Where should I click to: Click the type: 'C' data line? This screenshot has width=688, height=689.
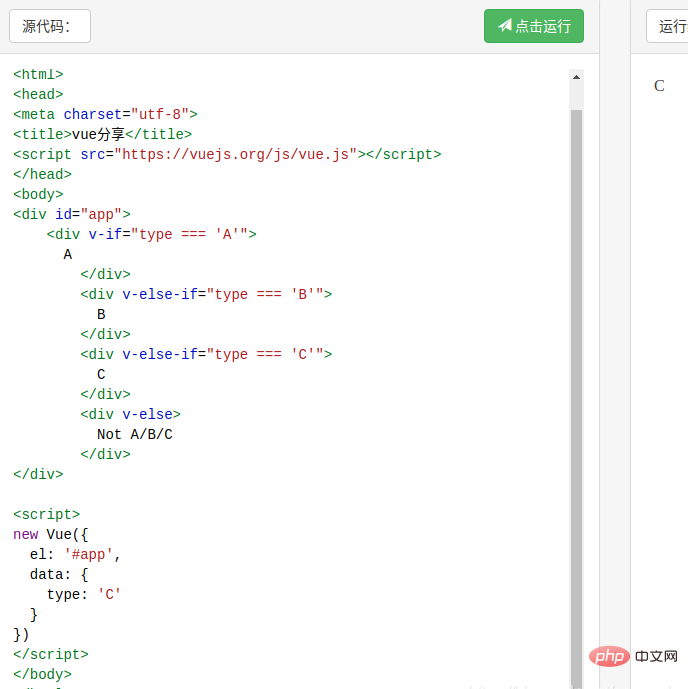pos(84,594)
